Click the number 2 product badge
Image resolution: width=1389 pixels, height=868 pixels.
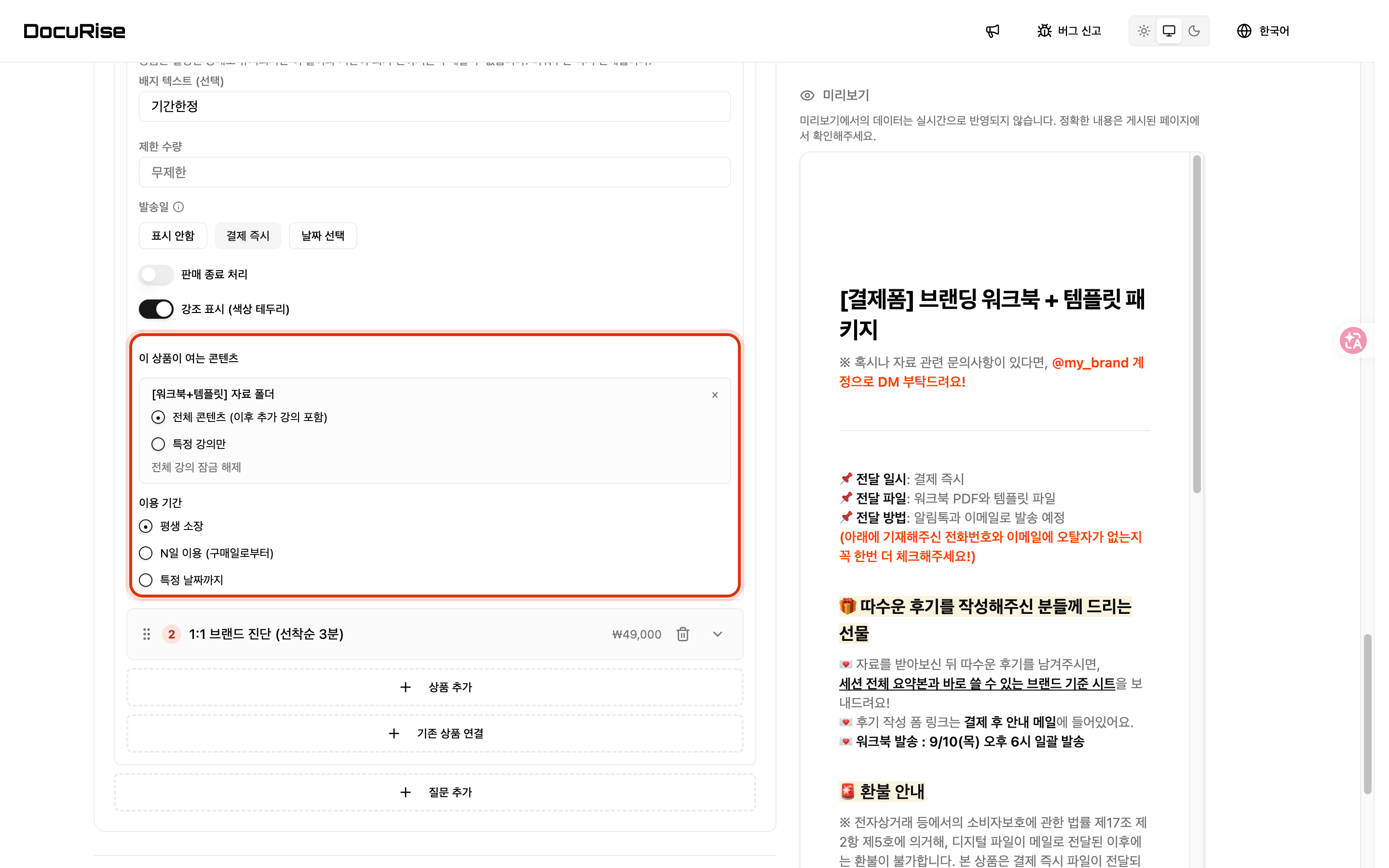171,634
